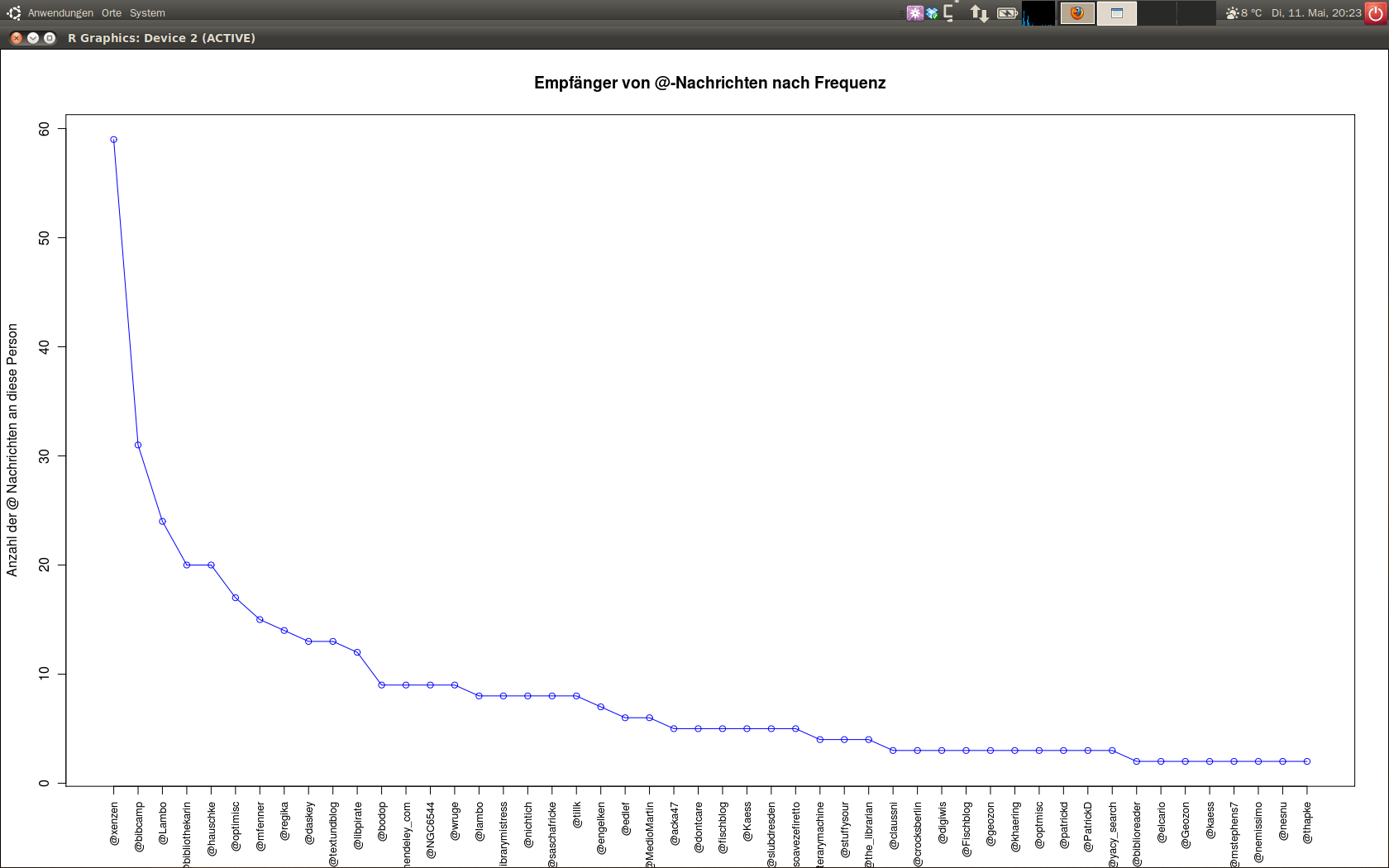Open the network connections up/down arrows icon
Screen dimensions: 1389x868
[979, 13]
